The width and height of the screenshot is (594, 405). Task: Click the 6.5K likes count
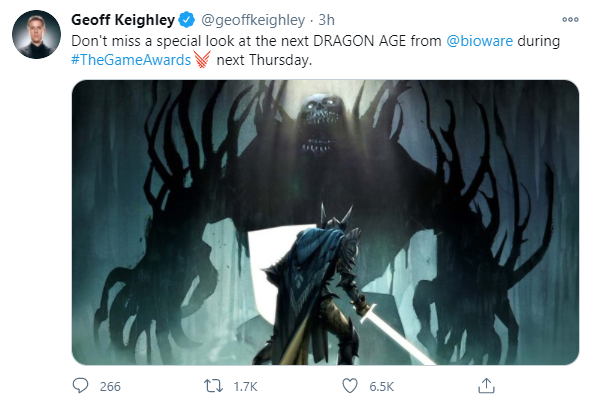pos(381,386)
